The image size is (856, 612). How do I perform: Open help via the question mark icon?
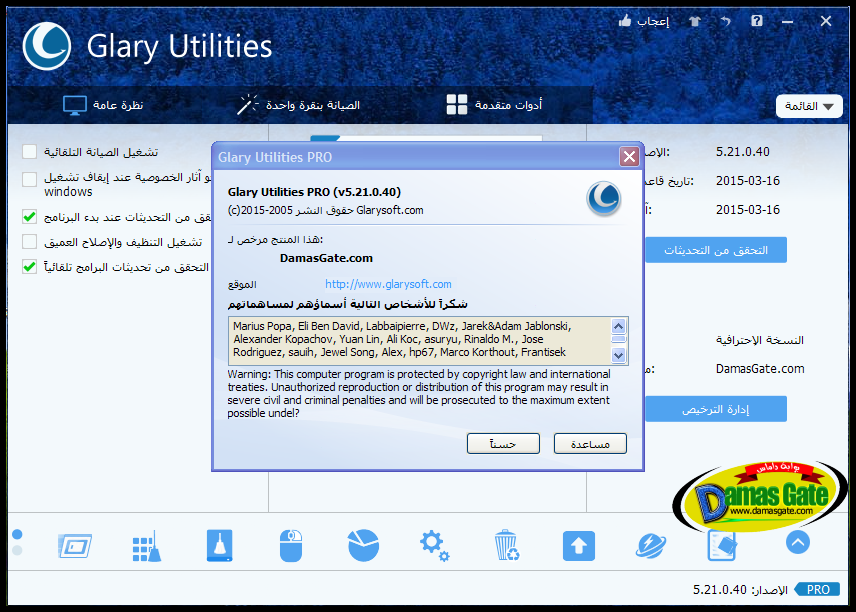click(x=757, y=21)
